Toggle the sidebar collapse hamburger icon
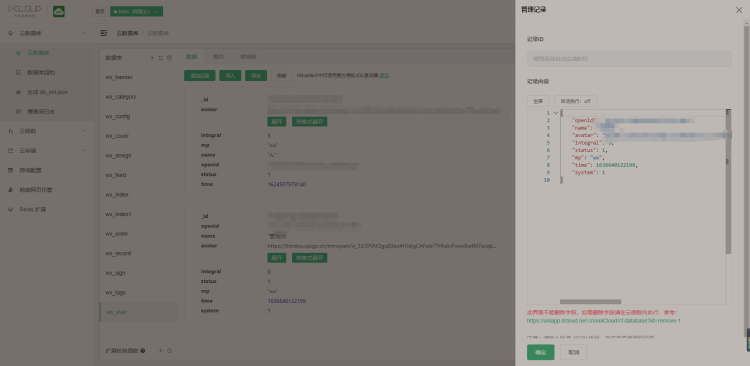 (103, 33)
